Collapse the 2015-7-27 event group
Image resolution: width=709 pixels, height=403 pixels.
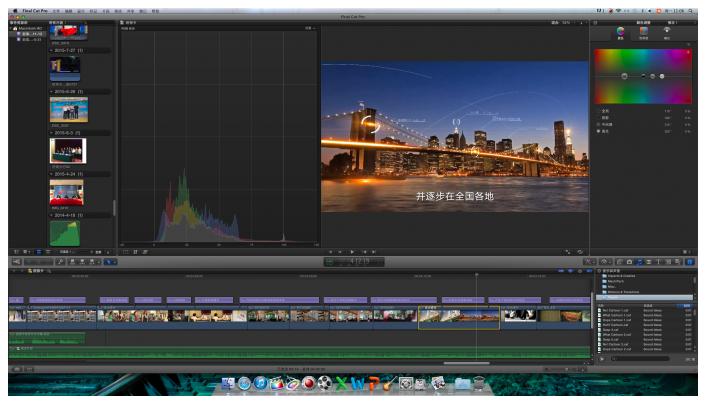(x=51, y=49)
